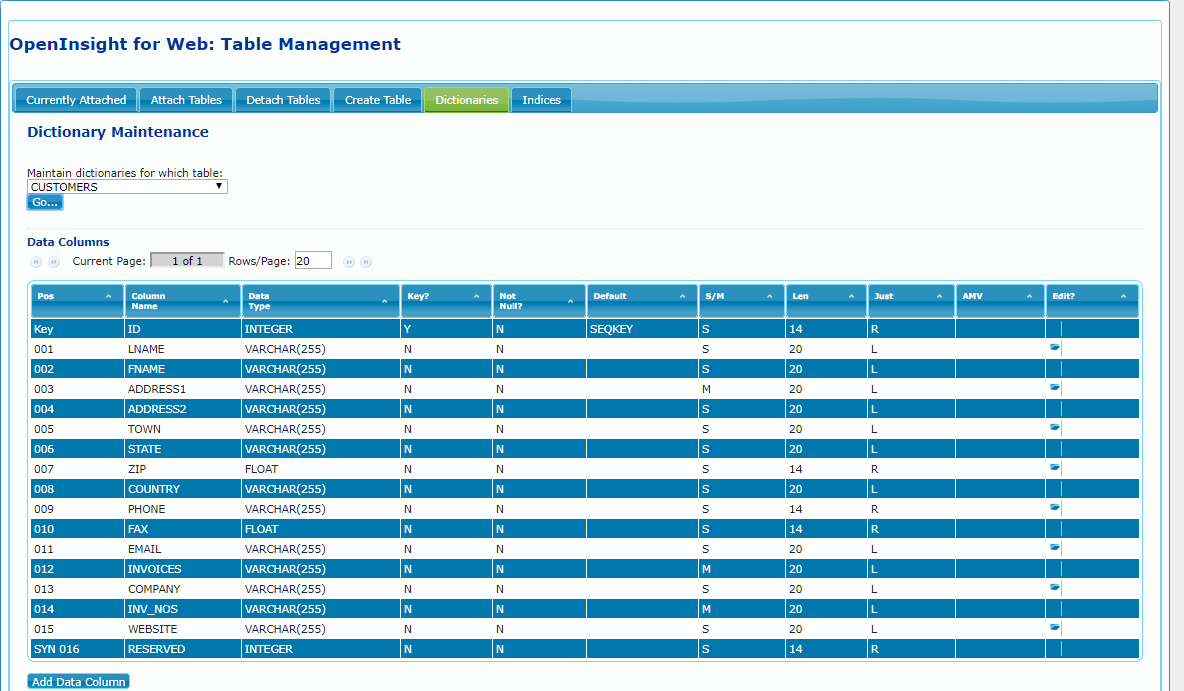The height and width of the screenshot is (691, 1184).
Task: Open the edit folder icon for ZIP
Action: tap(1055, 467)
